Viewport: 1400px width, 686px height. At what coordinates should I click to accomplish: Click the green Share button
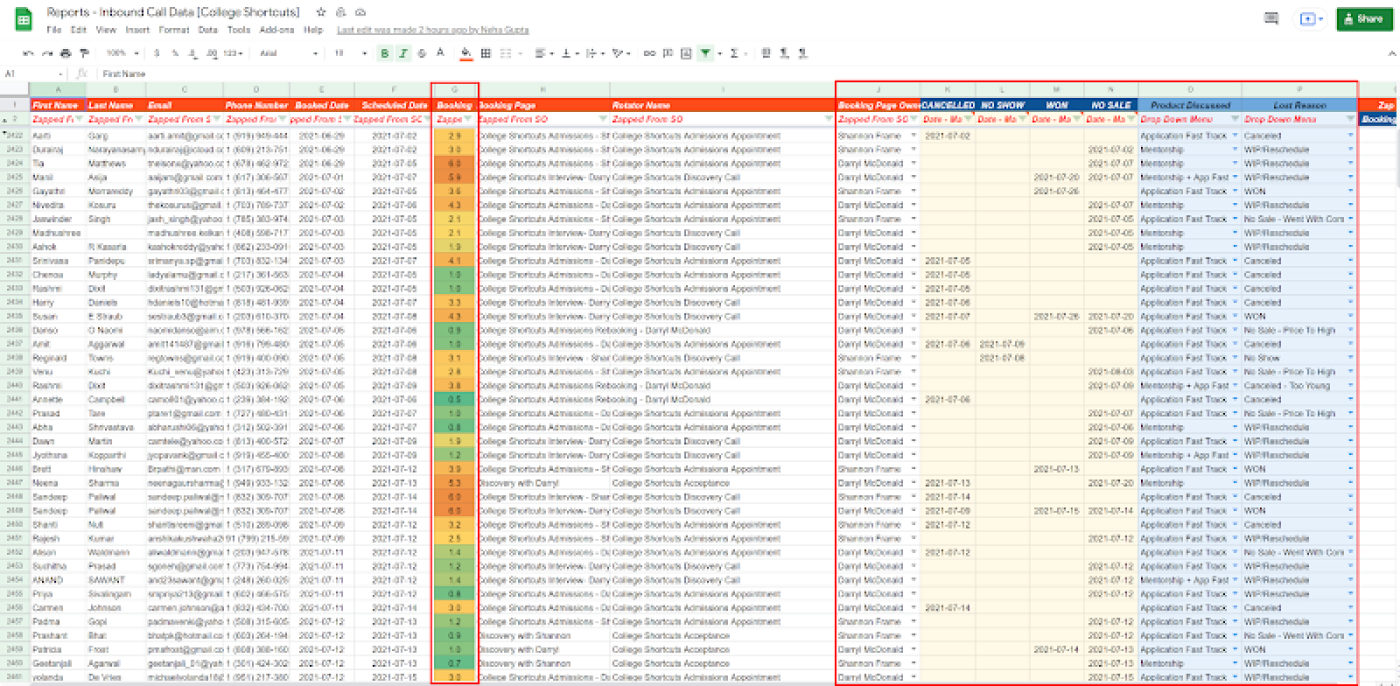coord(1364,18)
